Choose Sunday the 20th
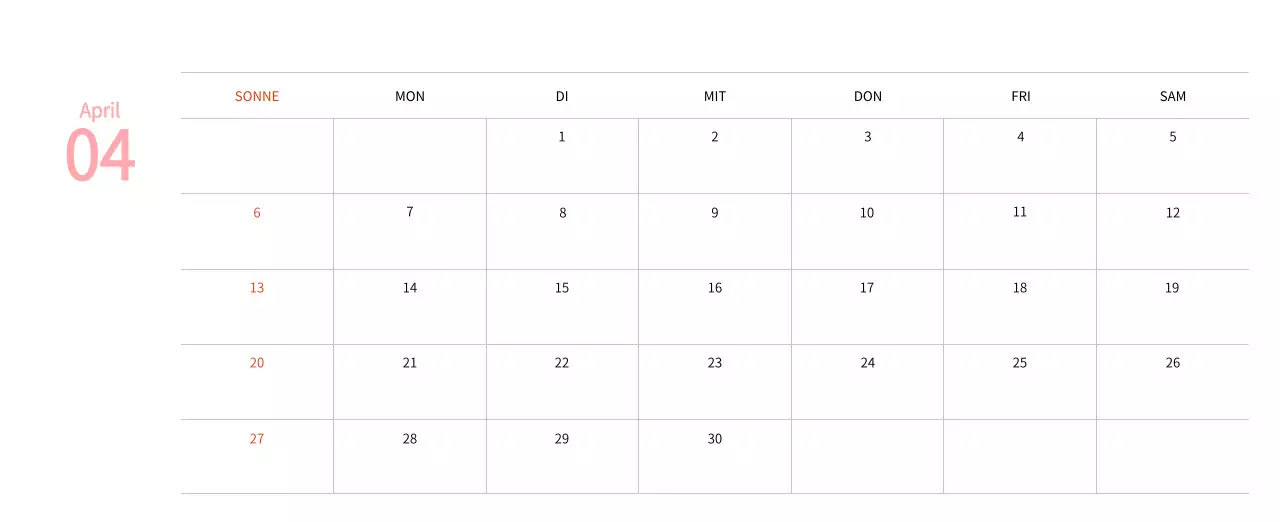 point(257,363)
